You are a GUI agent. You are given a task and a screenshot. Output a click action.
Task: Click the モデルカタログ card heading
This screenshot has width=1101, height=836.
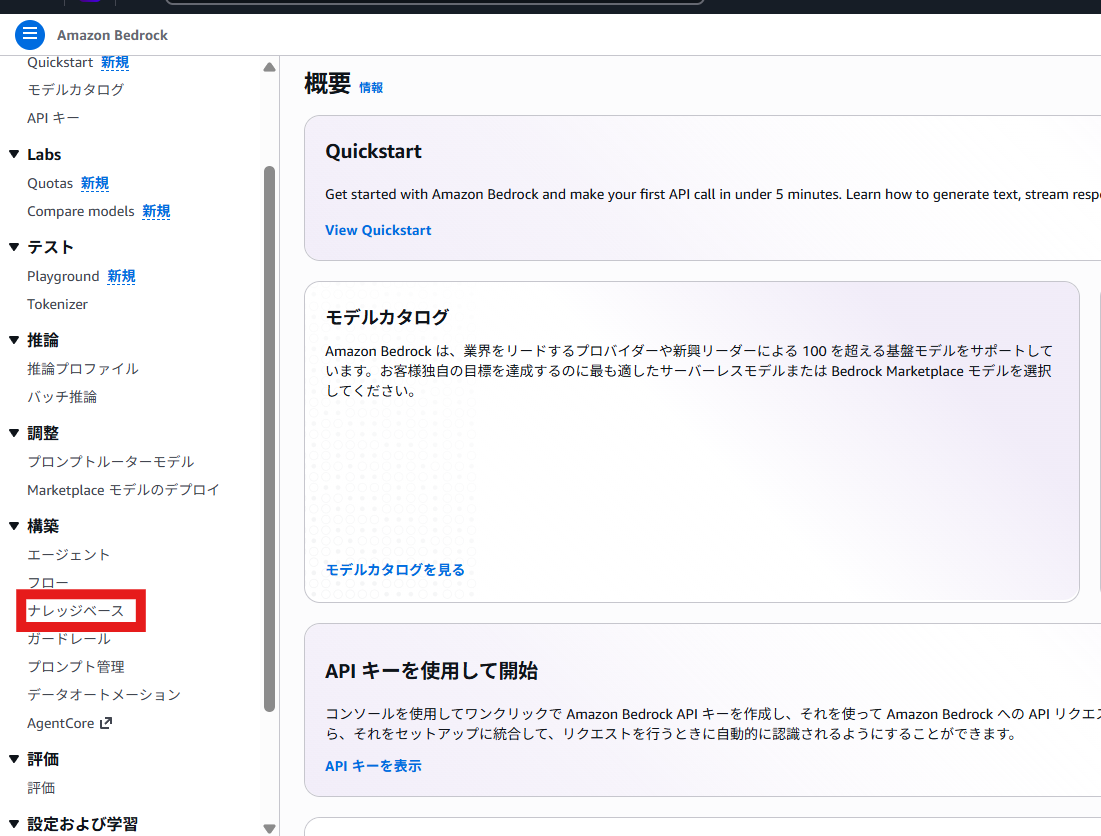tap(387, 317)
